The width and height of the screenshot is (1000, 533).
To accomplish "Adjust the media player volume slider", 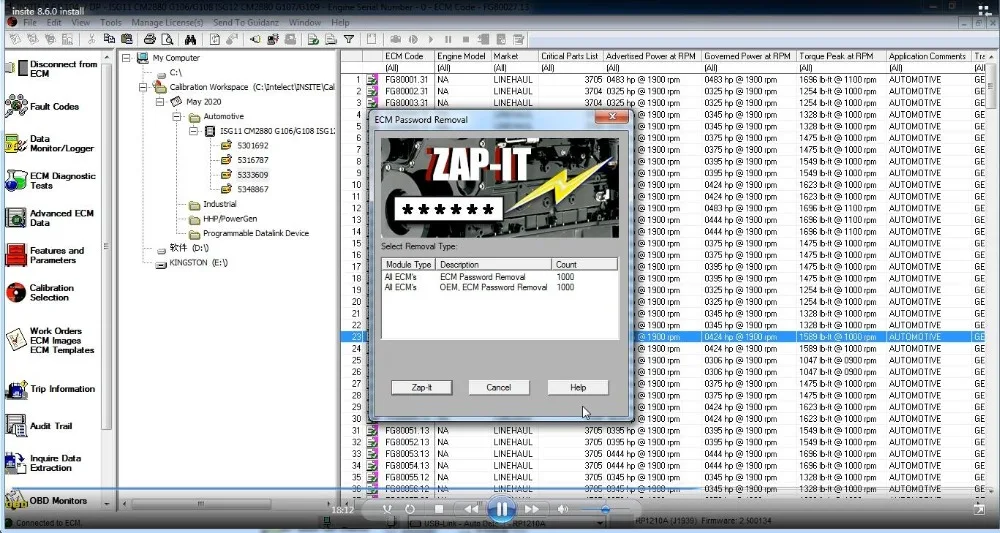I will click(605, 509).
